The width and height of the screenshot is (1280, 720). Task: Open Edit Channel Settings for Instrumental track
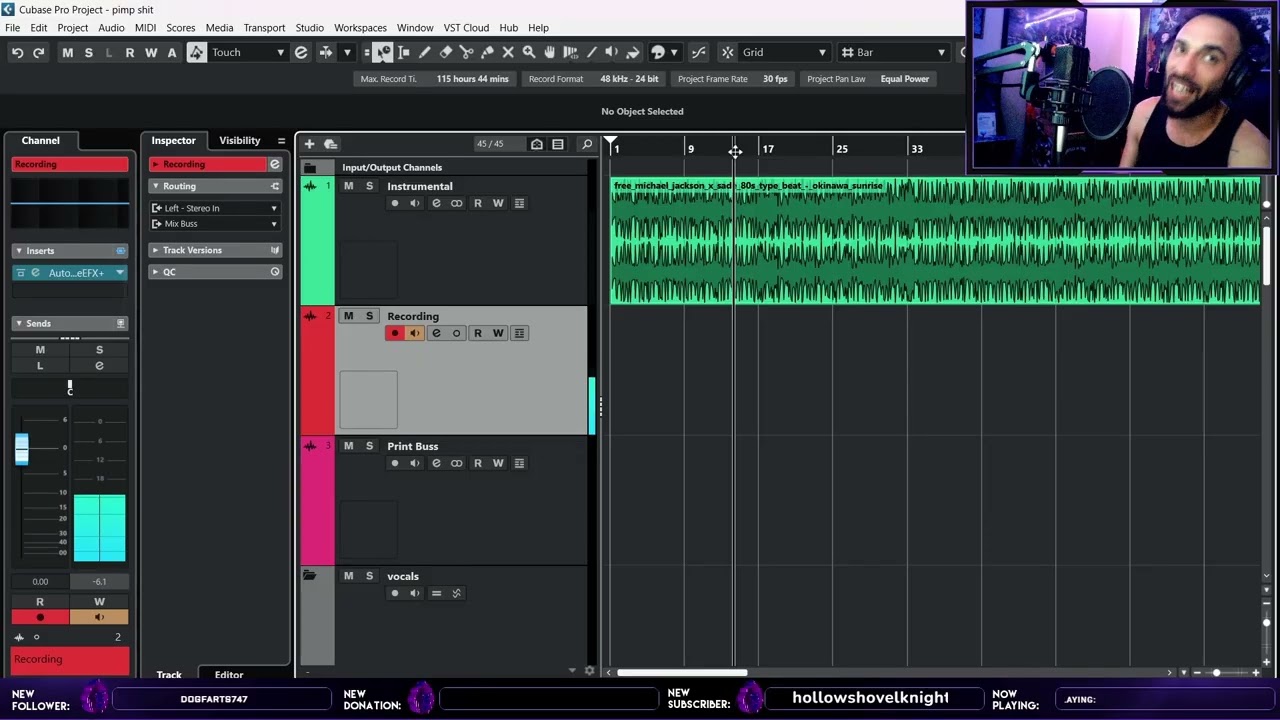click(x=436, y=203)
